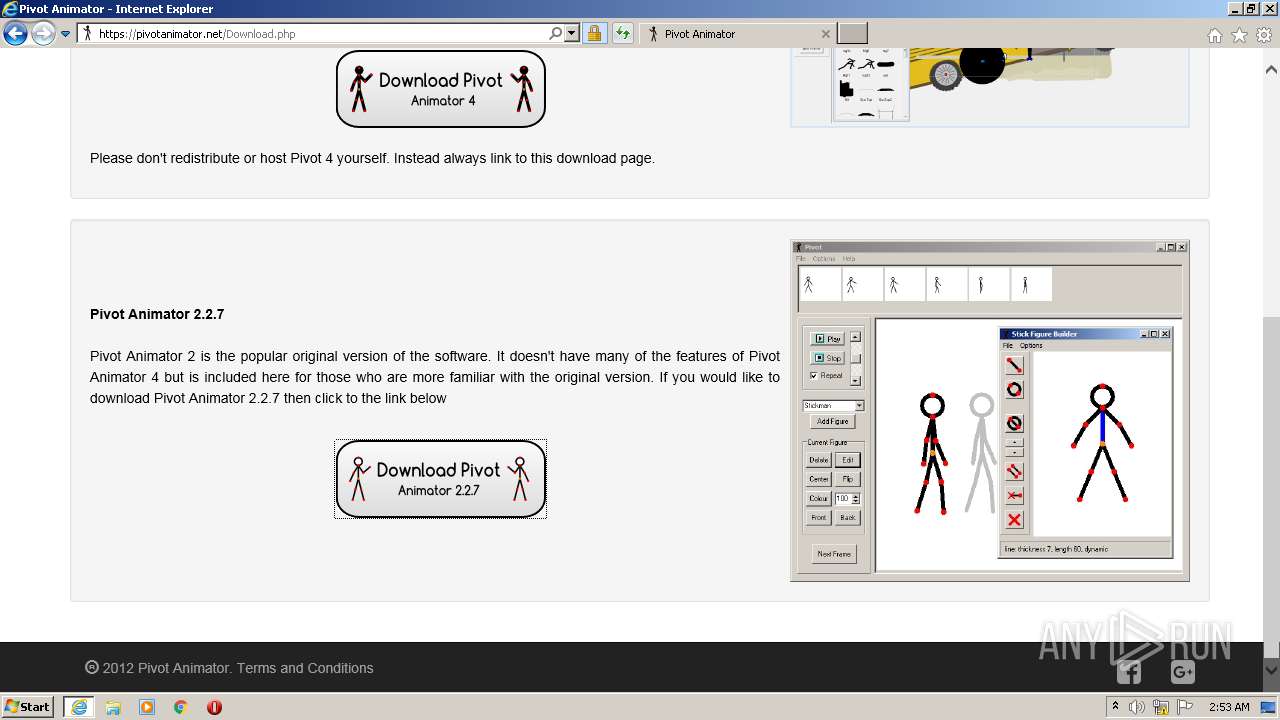Image resolution: width=1280 pixels, height=720 pixels.
Task: Open a new blank tab
Action: tap(852, 33)
